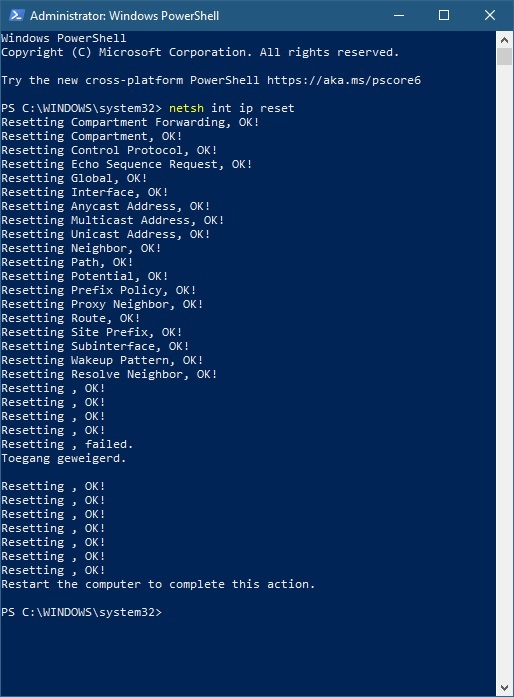Click the 'Toegang geweigerd.' error line

64,458
